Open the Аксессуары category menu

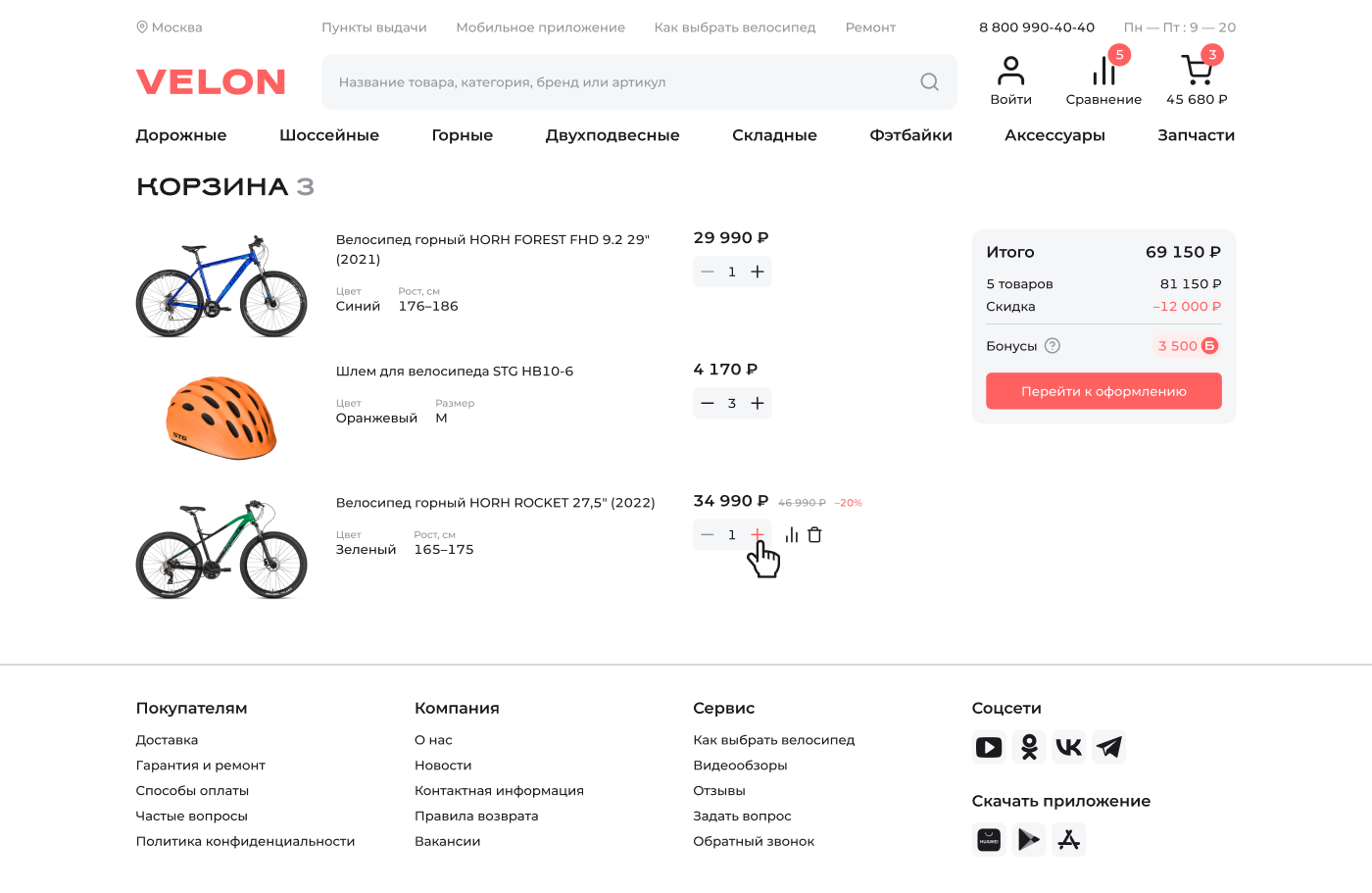pos(1054,135)
